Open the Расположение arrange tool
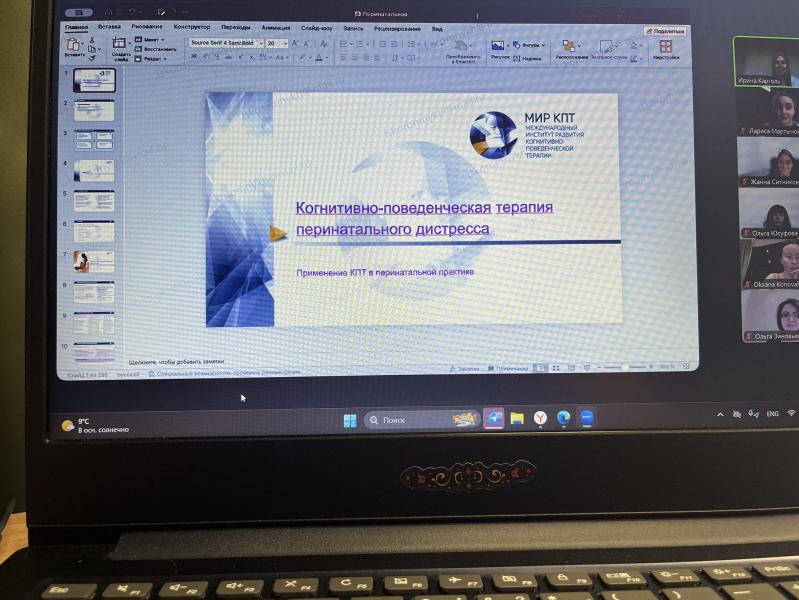The width and height of the screenshot is (799, 600). [571, 47]
